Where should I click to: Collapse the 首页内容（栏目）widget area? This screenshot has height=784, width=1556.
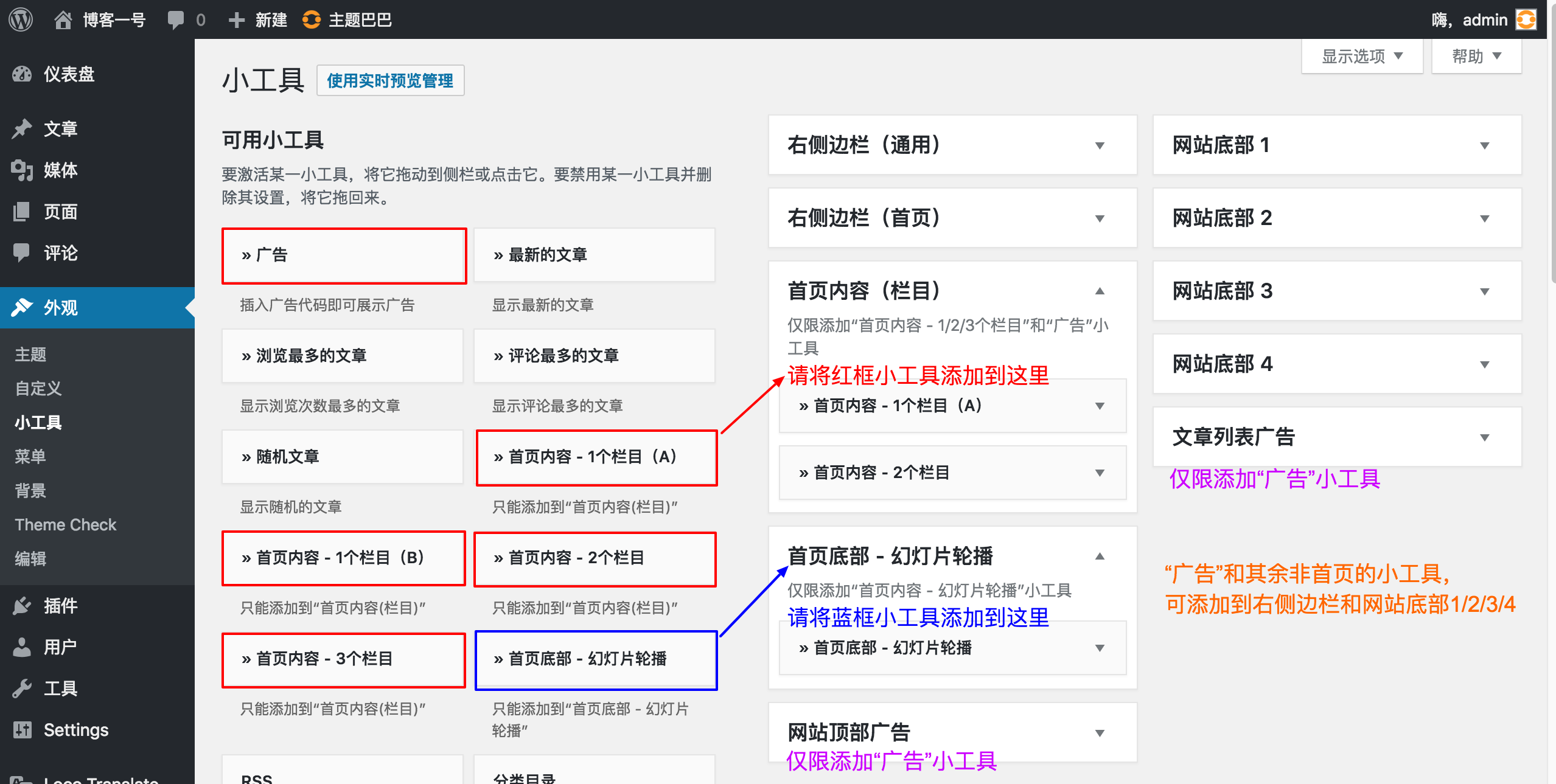pos(1100,291)
